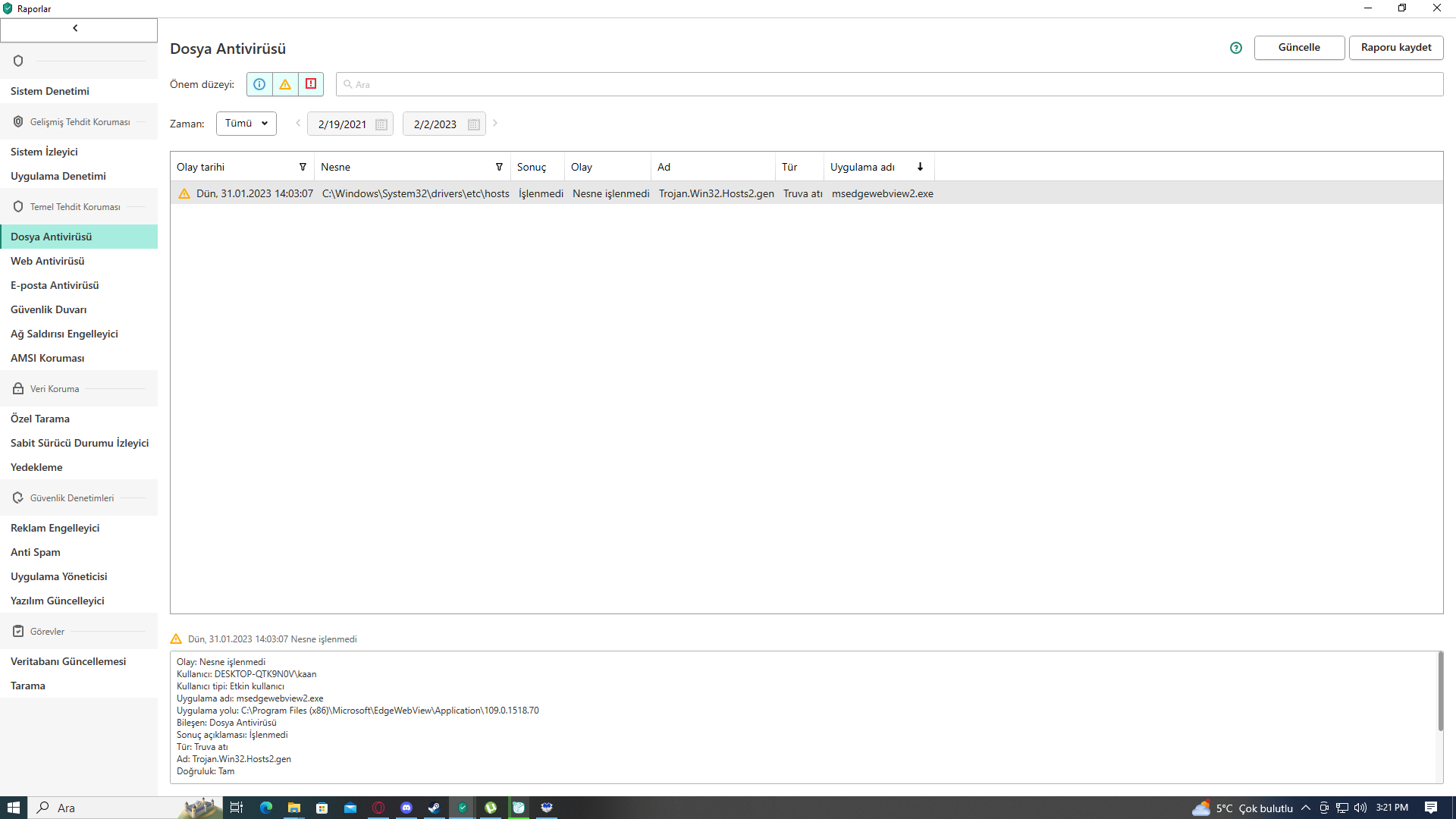Viewport: 1456px width, 819px height.
Task: Open Discord from the taskbar
Action: pos(406,808)
